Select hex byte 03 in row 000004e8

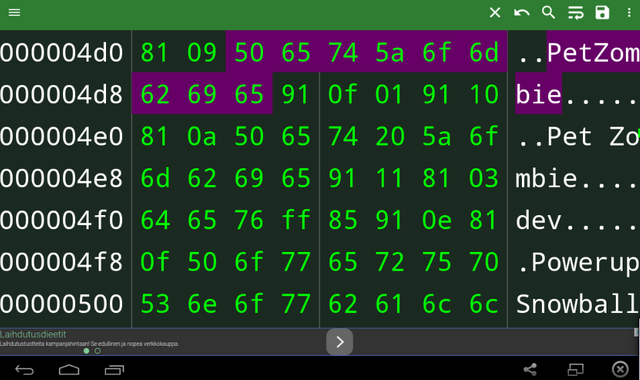click(x=484, y=178)
